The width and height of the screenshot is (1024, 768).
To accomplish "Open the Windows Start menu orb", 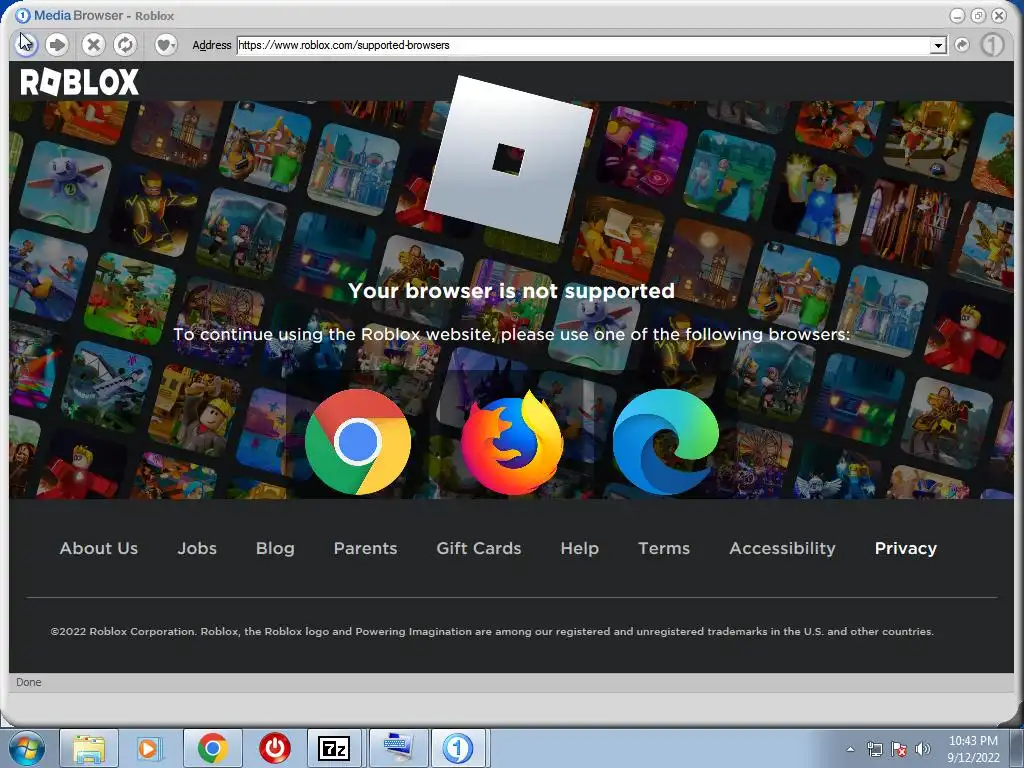I will (x=27, y=748).
